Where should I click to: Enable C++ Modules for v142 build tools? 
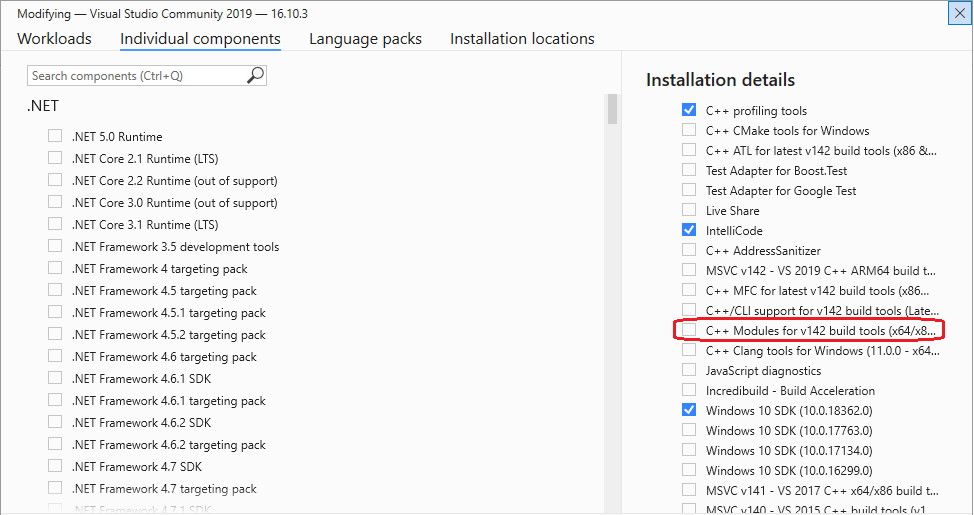(x=689, y=330)
